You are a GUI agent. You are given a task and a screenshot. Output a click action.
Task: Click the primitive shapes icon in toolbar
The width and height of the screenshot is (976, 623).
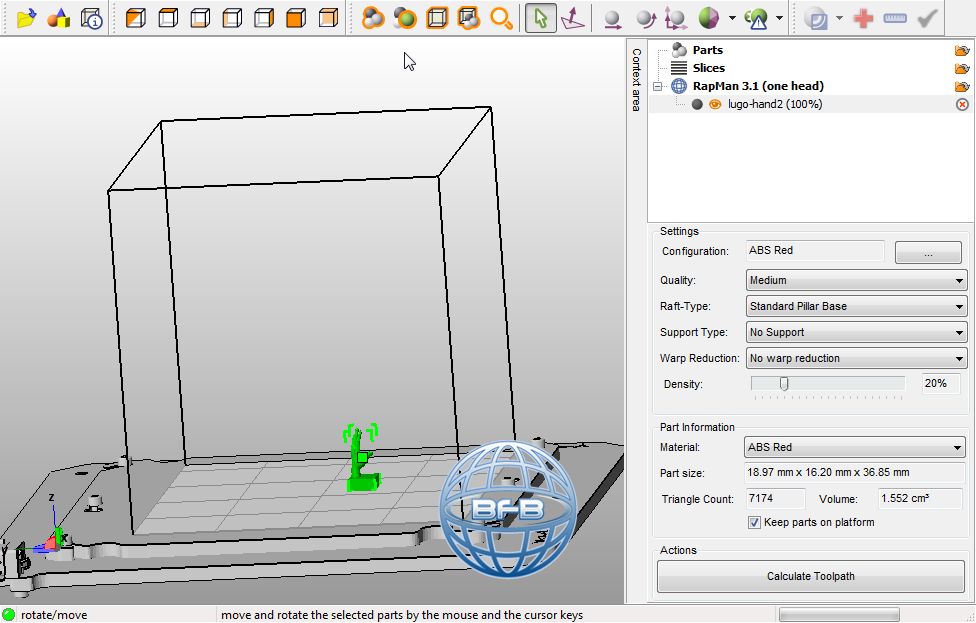(59, 18)
